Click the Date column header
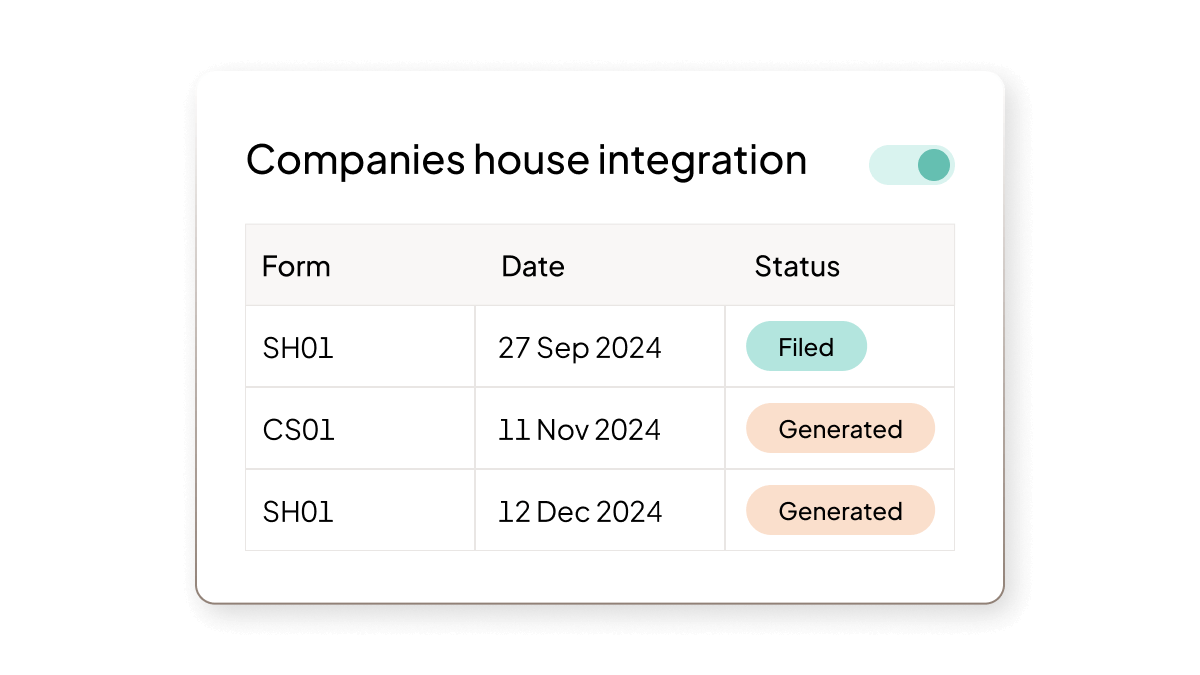1200x675 pixels. 533,266
